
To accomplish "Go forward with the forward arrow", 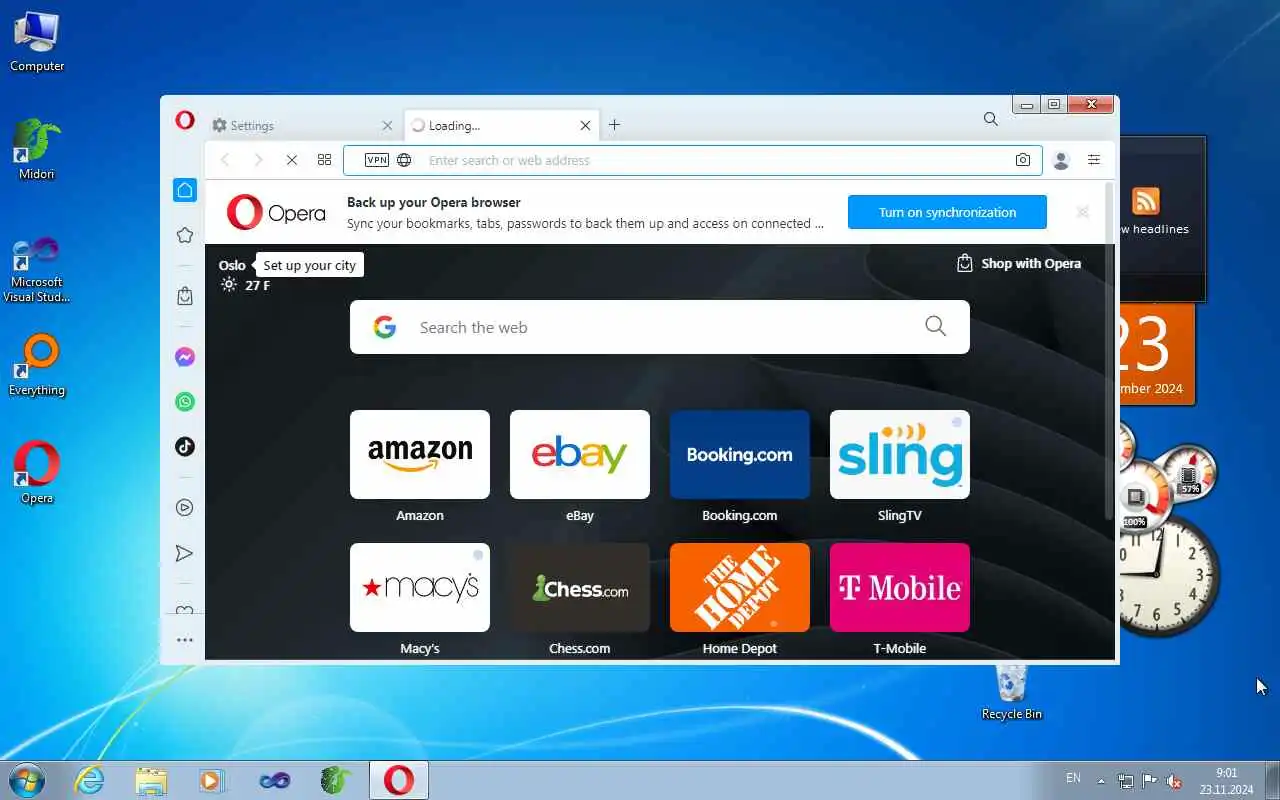I will pos(258,160).
